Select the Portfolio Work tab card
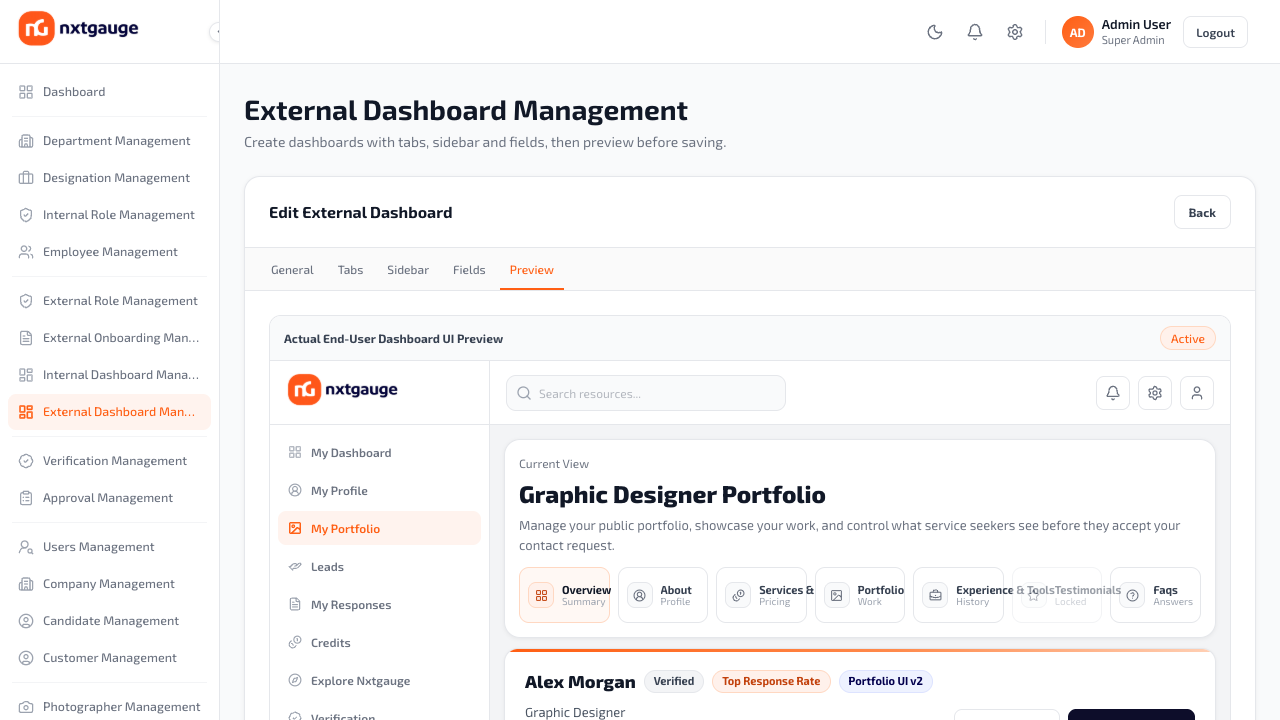The width and height of the screenshot is (1280, 720). [860, 595]
